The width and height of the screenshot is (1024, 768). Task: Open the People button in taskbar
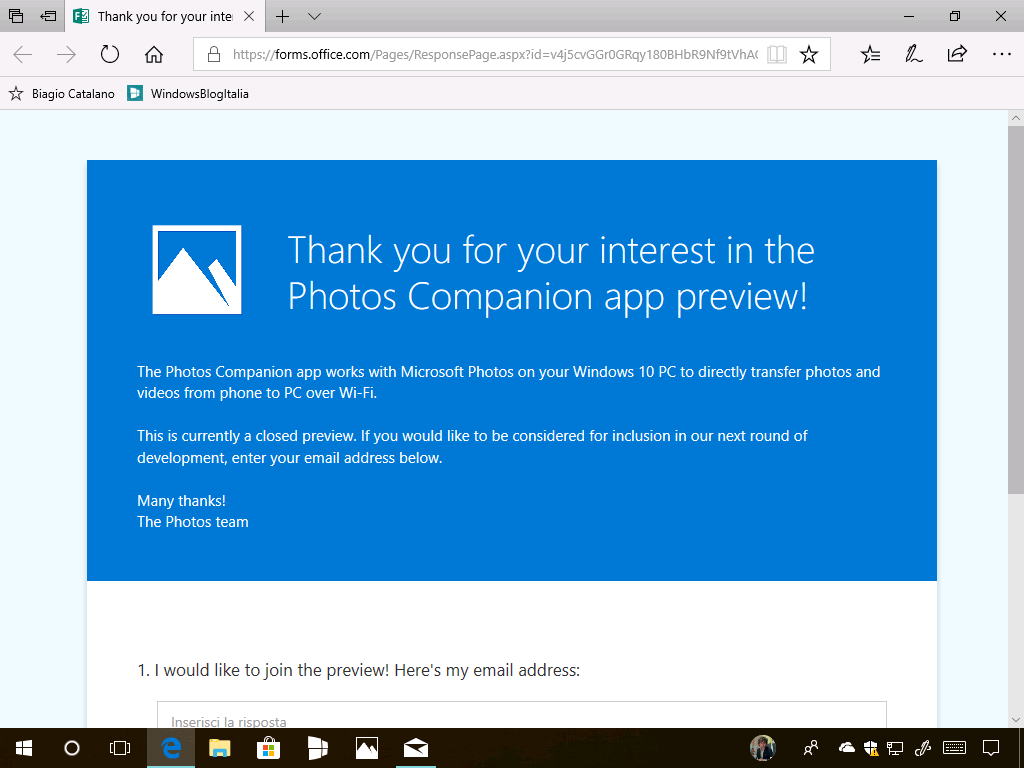(810, 748)
